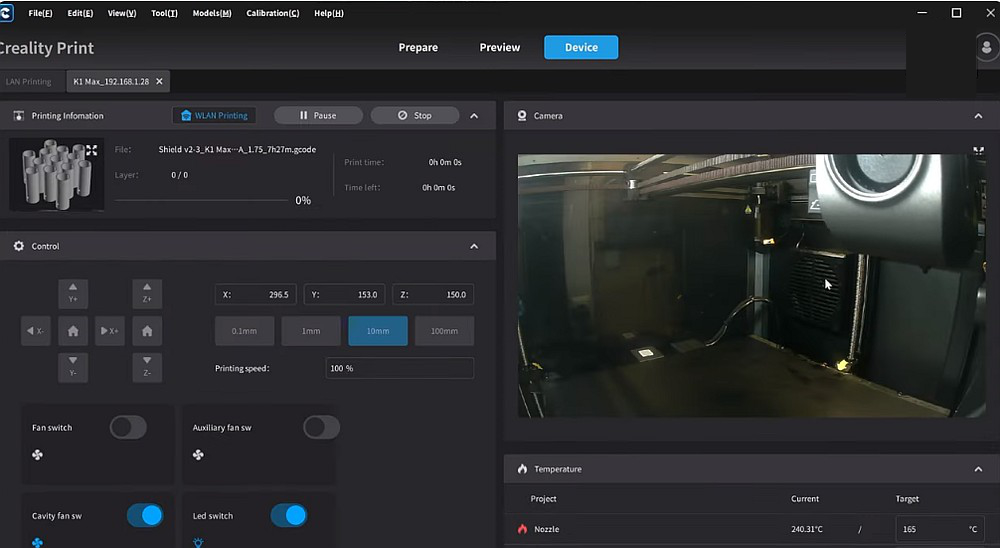Image resolution: width=1000 pixels, height=548 pixels.
Task: Lower the bed with Z- arrow
Action: tap(147, 367)
